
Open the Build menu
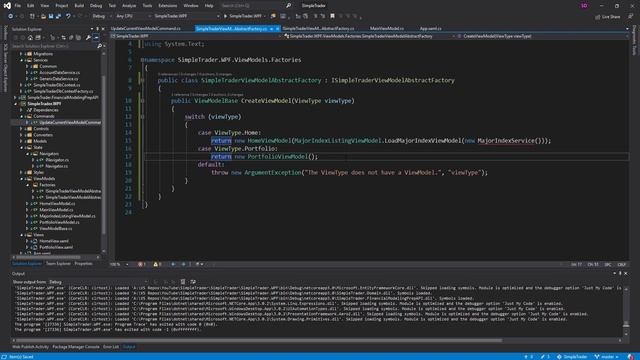pyautogui.click(x=79, y=6)
